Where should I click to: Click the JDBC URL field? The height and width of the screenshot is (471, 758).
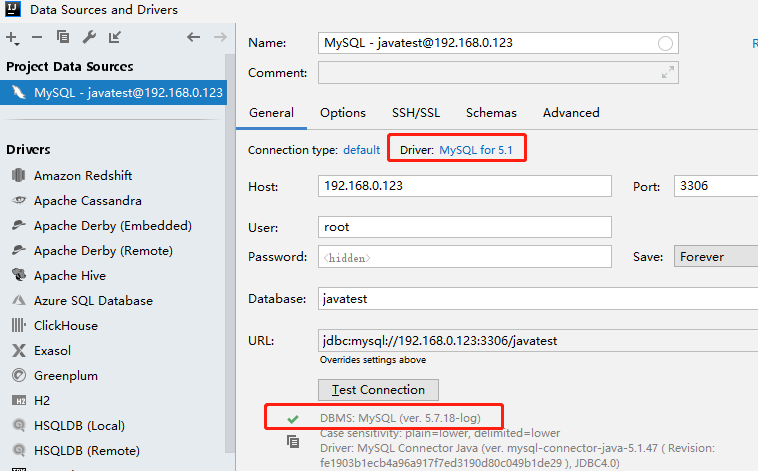(538, 340)
